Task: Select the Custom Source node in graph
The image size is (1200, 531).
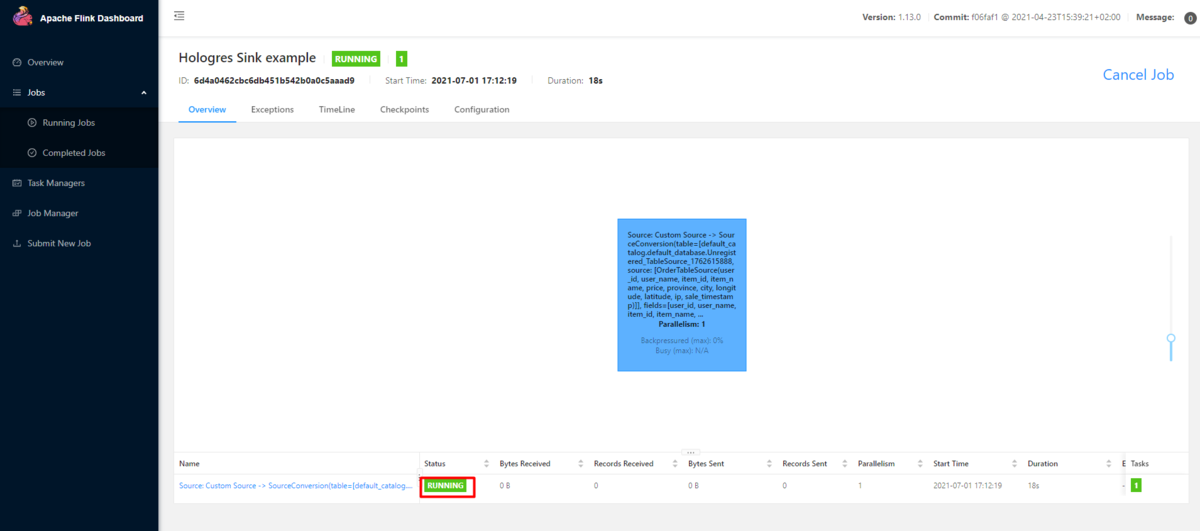Action: 682,295
